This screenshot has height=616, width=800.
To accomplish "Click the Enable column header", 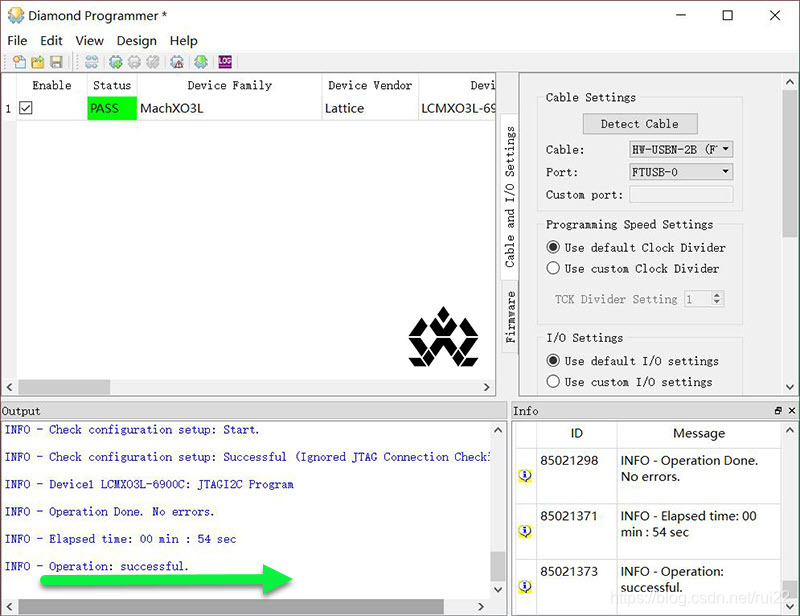I will click(52, 85).
